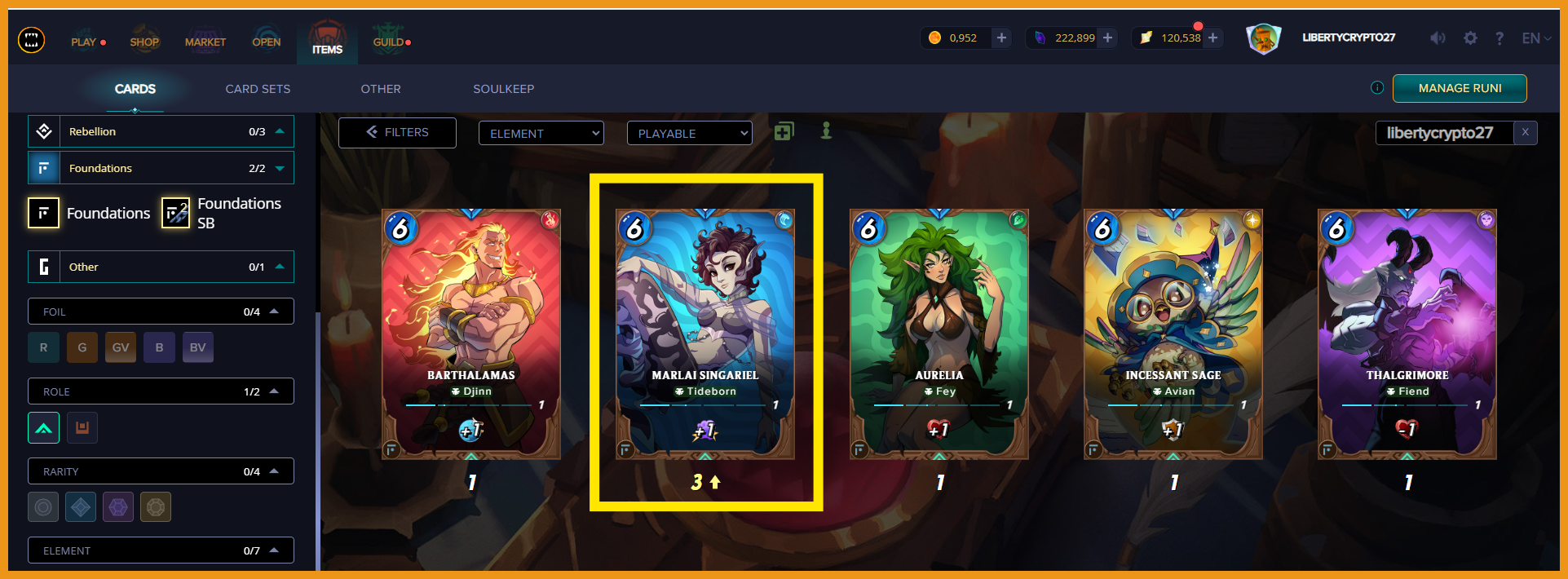Click the MANAGE RUNI button
This screenshot has width=1568, height=579.
1460,88
